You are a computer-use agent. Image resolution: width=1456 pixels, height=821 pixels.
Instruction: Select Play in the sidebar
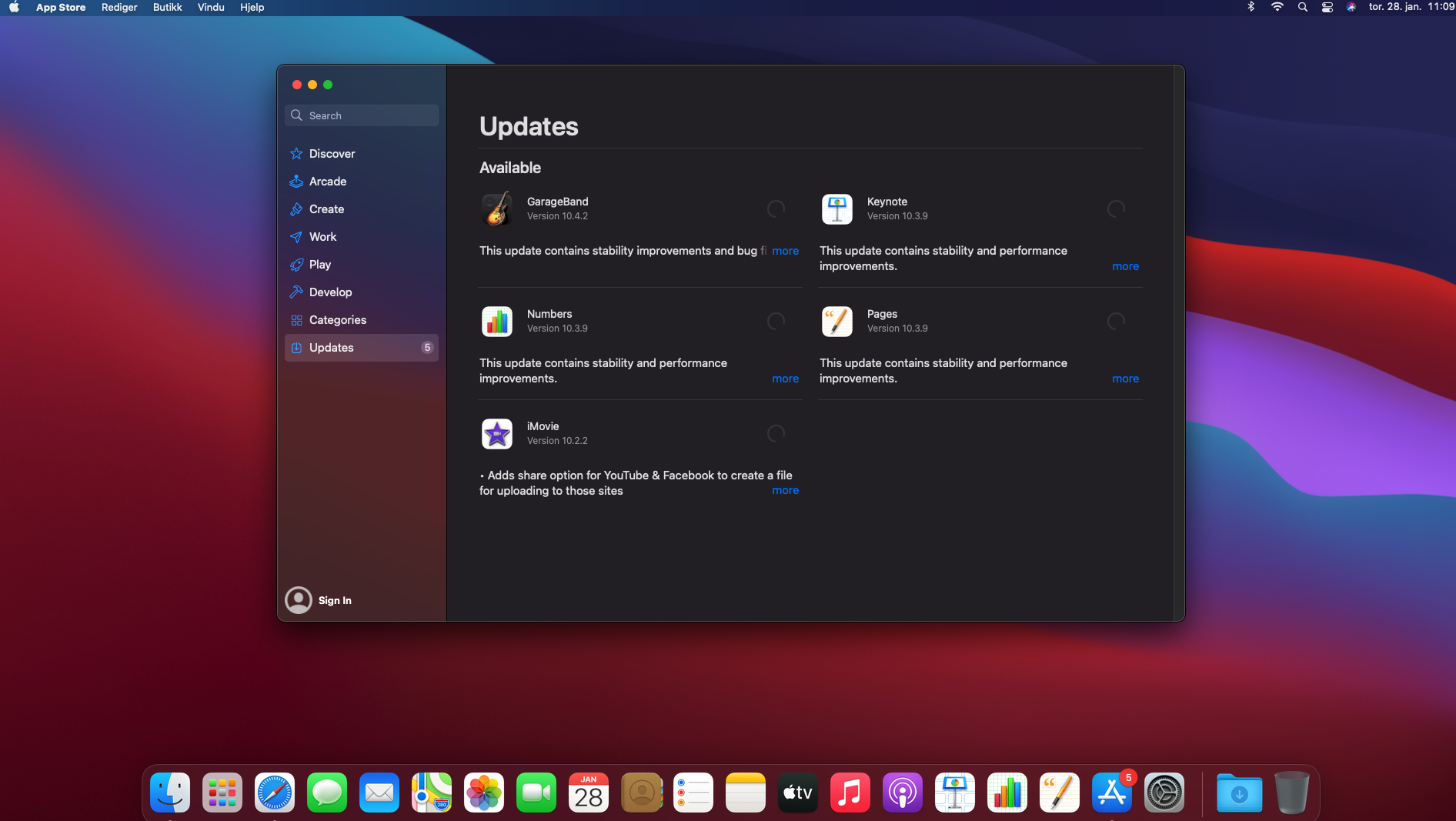[362, 265]
